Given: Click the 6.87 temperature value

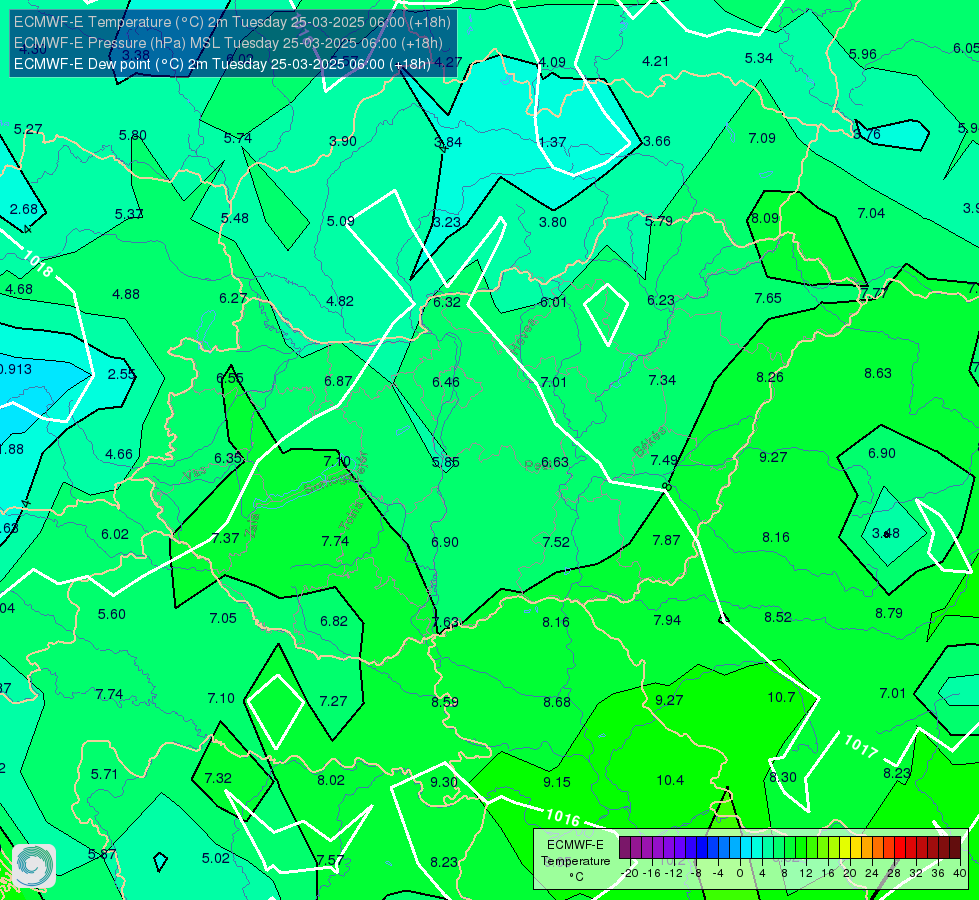Looking at the screenshot, I should (338, 381).
